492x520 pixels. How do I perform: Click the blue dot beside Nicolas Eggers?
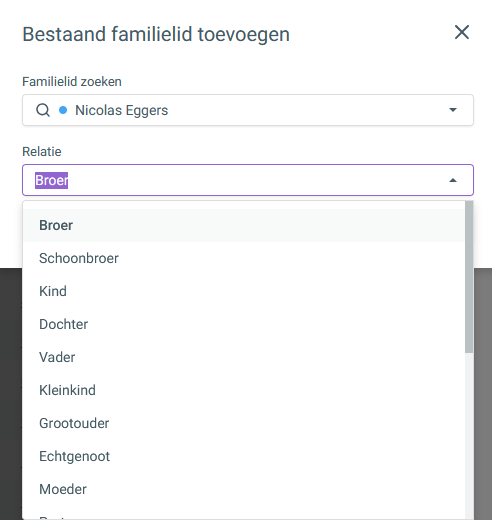click(63, 110)
